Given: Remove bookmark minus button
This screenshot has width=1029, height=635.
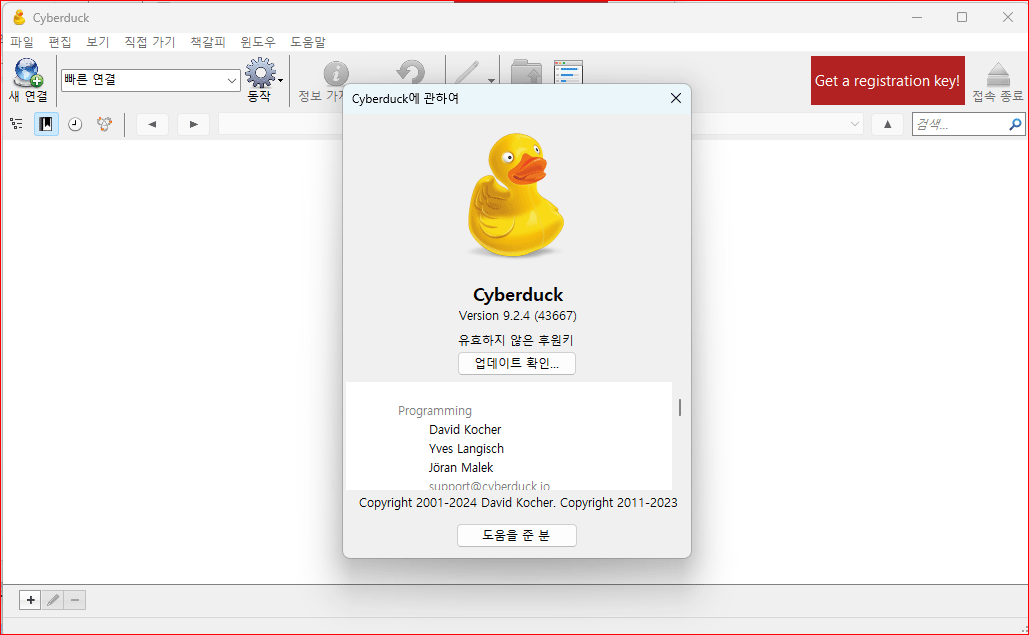Looking at the screenshot, I should (x=75, y=600).
